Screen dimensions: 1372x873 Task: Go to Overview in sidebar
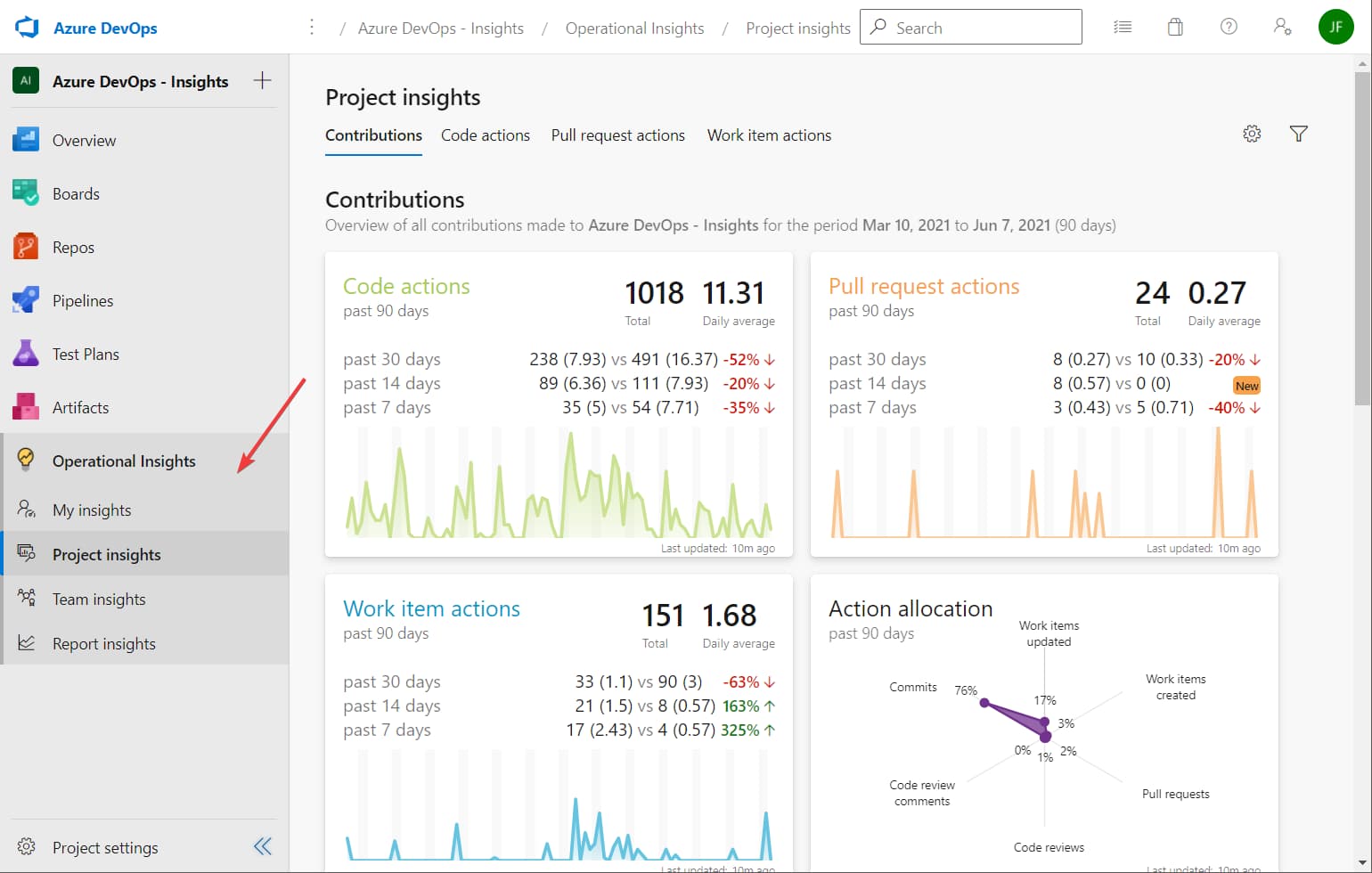[x=144, y=140]
